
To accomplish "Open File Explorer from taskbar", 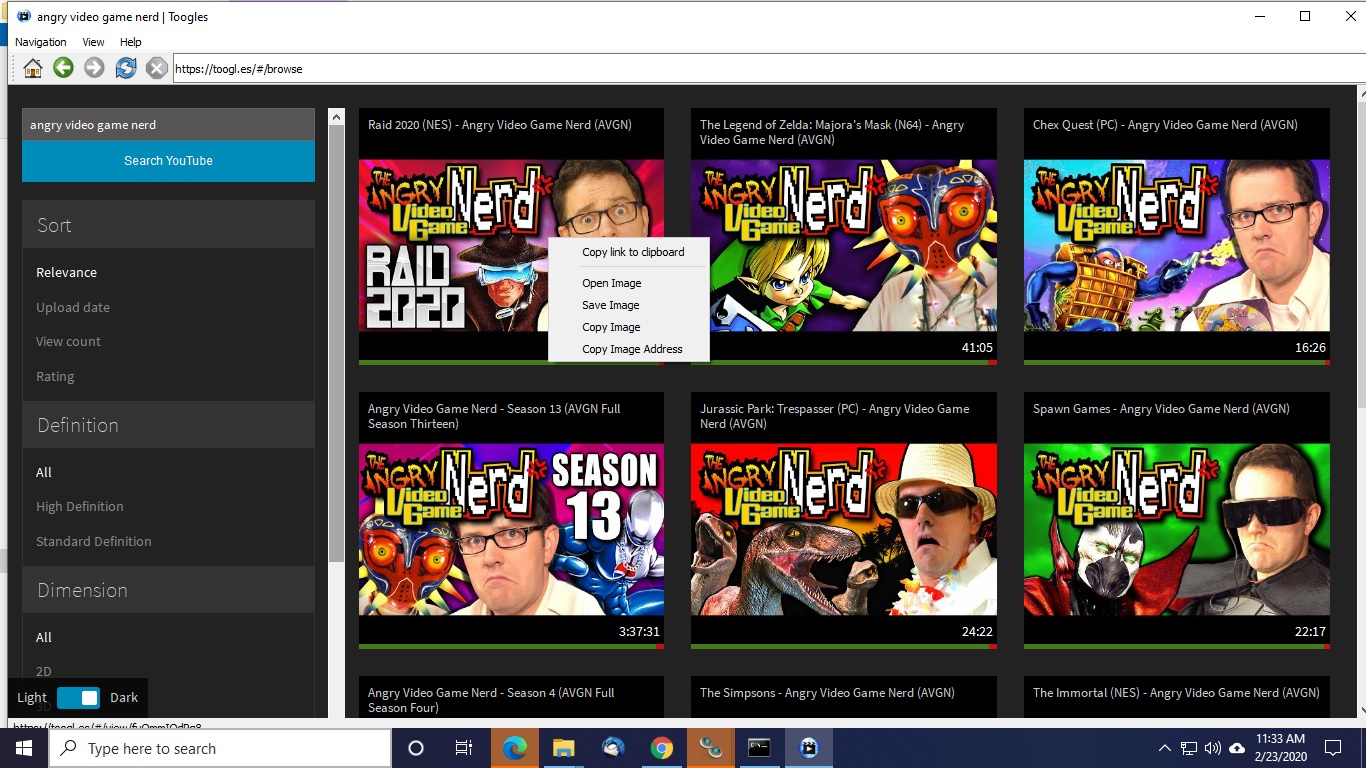I will tap(563, 748).
